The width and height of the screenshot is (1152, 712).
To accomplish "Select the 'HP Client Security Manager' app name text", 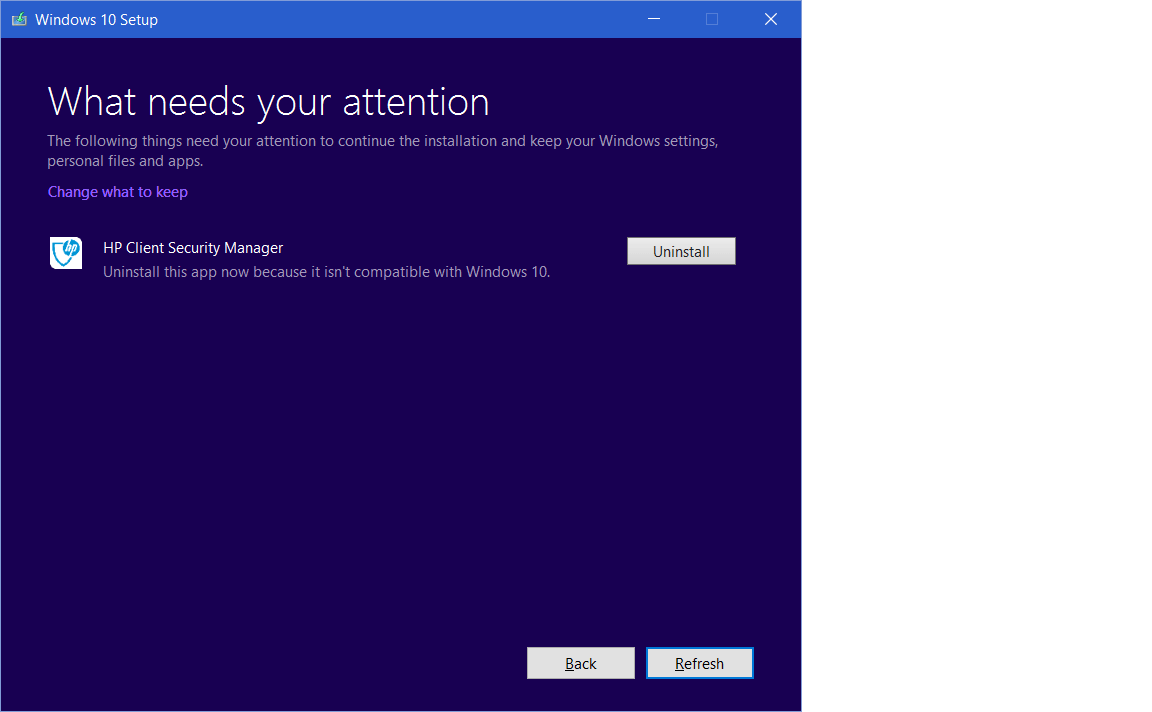I will click(193, 248).
